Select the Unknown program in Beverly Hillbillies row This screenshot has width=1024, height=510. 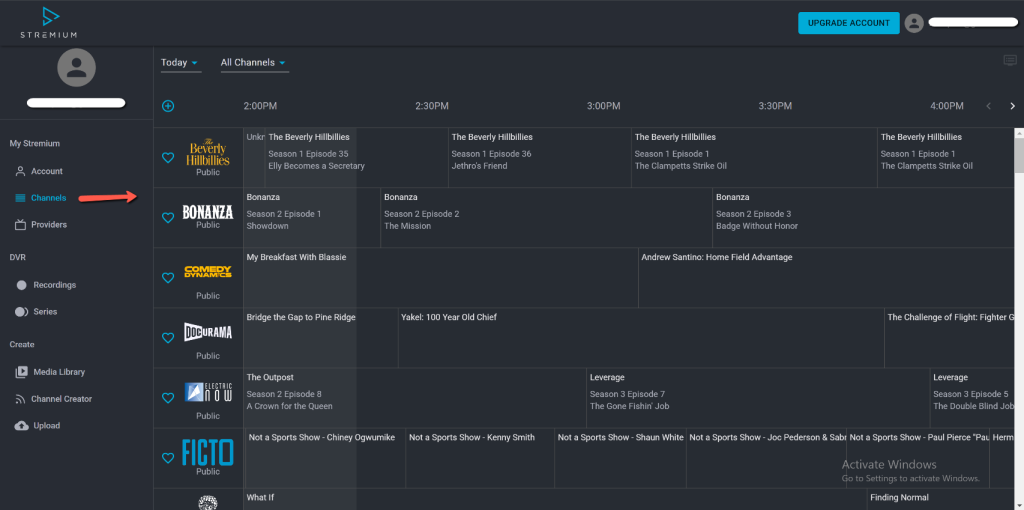click(x=255, y=157)
